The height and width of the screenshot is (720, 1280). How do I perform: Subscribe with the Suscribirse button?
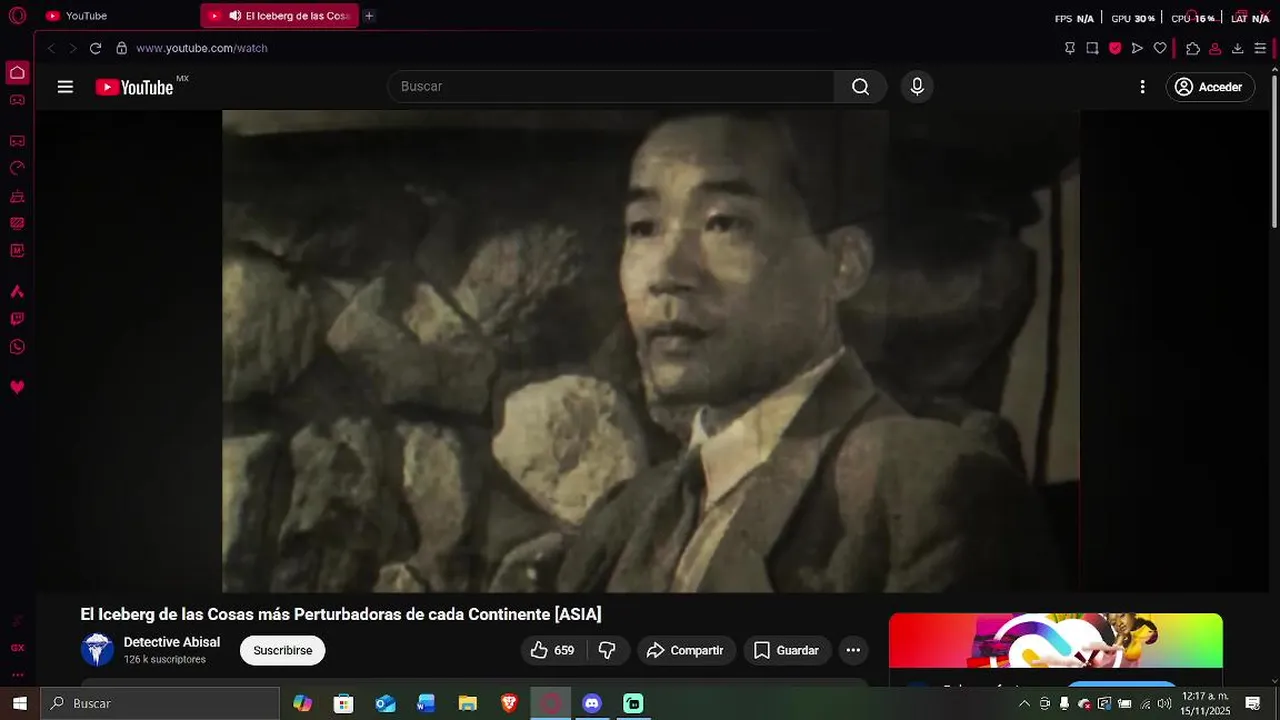click(x=282, y=650)
